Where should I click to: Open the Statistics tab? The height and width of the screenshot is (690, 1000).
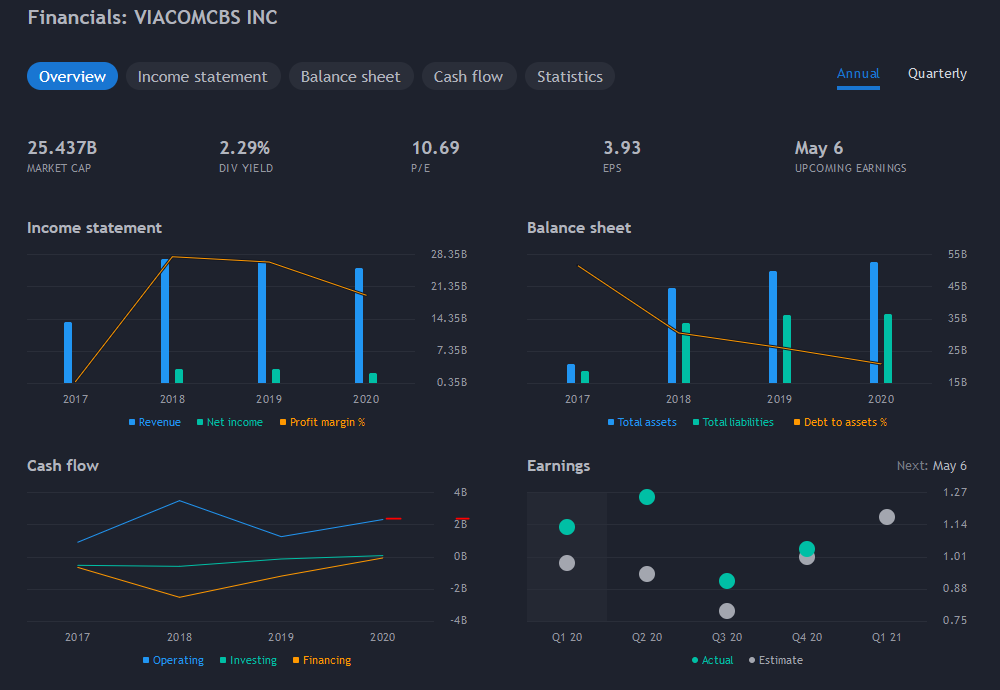click(570, 77)
